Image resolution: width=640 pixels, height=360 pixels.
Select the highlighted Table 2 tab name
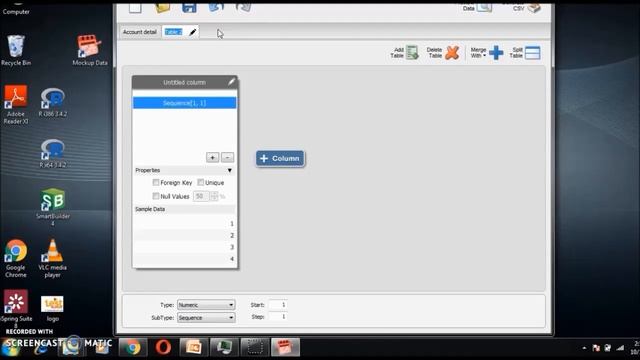(173, 32)
